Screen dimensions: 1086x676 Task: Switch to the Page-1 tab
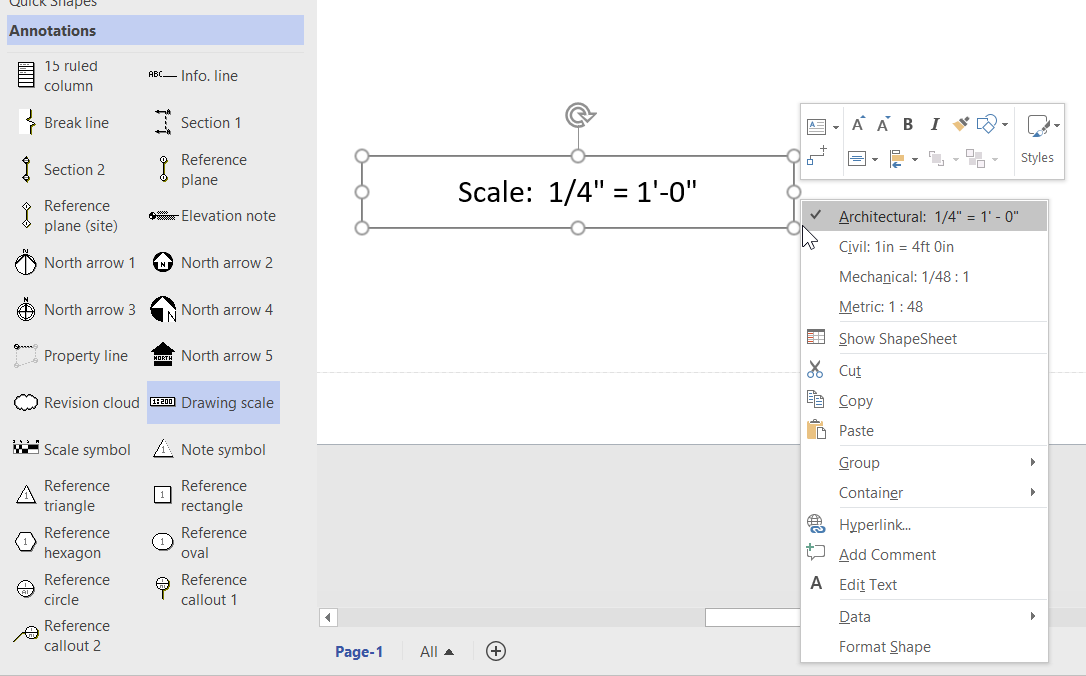click(359, 651)
